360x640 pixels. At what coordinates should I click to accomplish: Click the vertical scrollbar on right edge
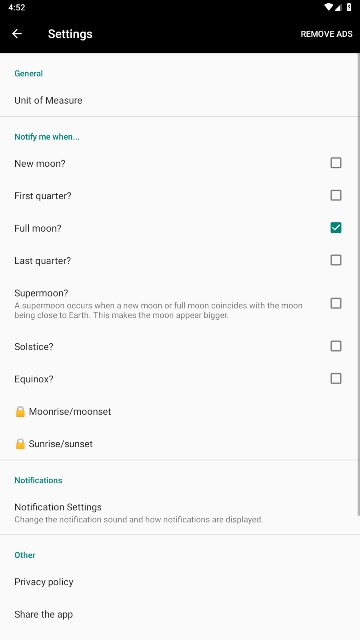(x=358, y=284)
